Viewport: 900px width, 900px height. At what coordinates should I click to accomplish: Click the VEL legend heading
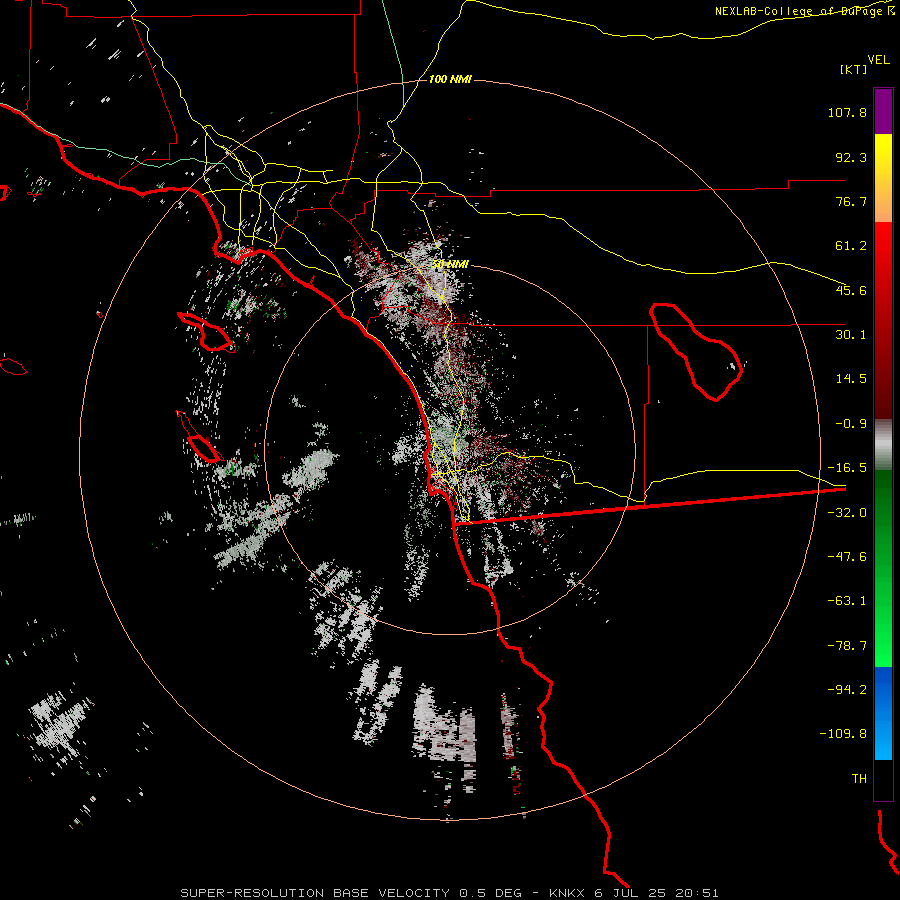[x=878, y=60]
